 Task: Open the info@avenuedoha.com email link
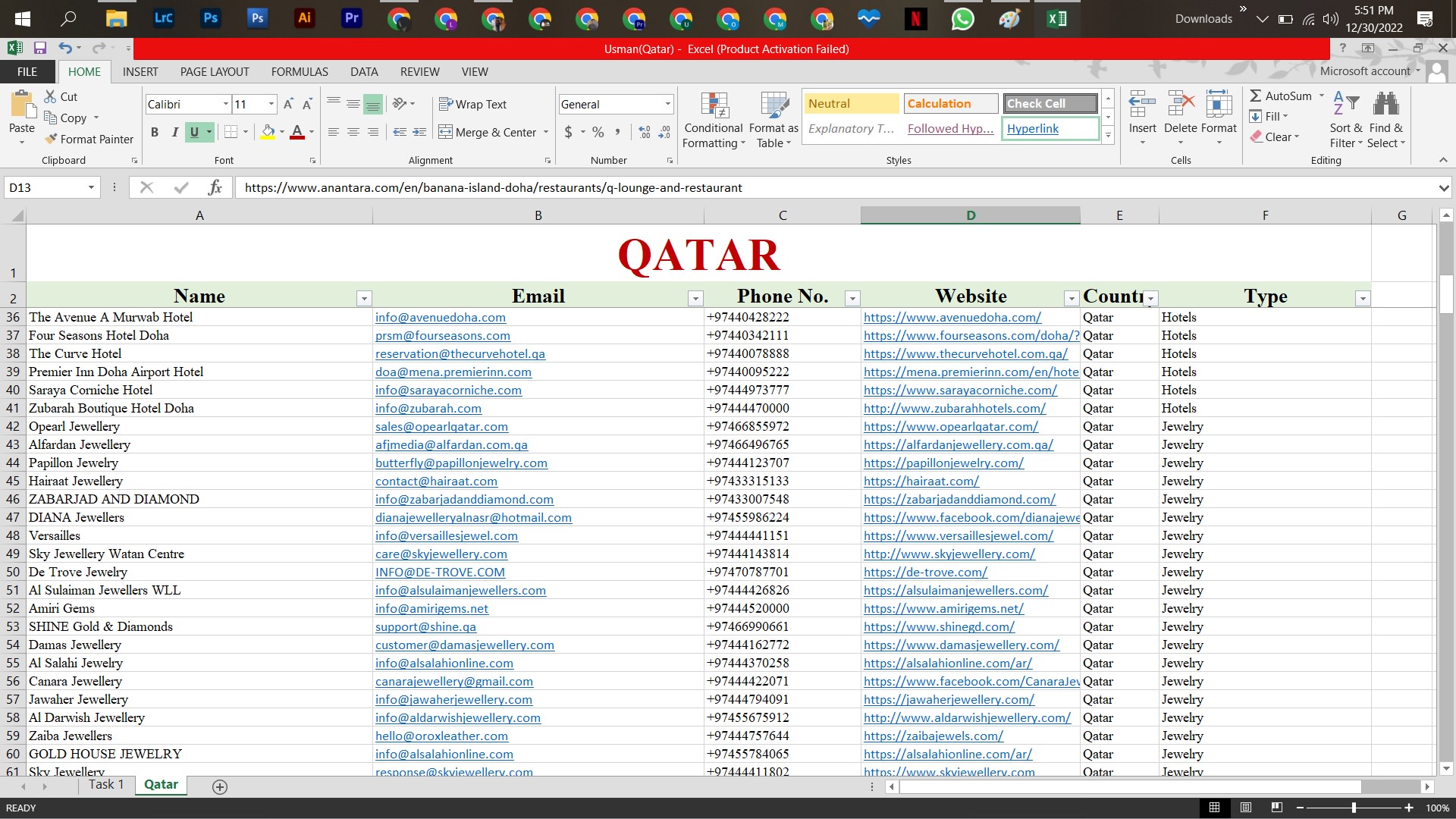(x=441, y=317)
